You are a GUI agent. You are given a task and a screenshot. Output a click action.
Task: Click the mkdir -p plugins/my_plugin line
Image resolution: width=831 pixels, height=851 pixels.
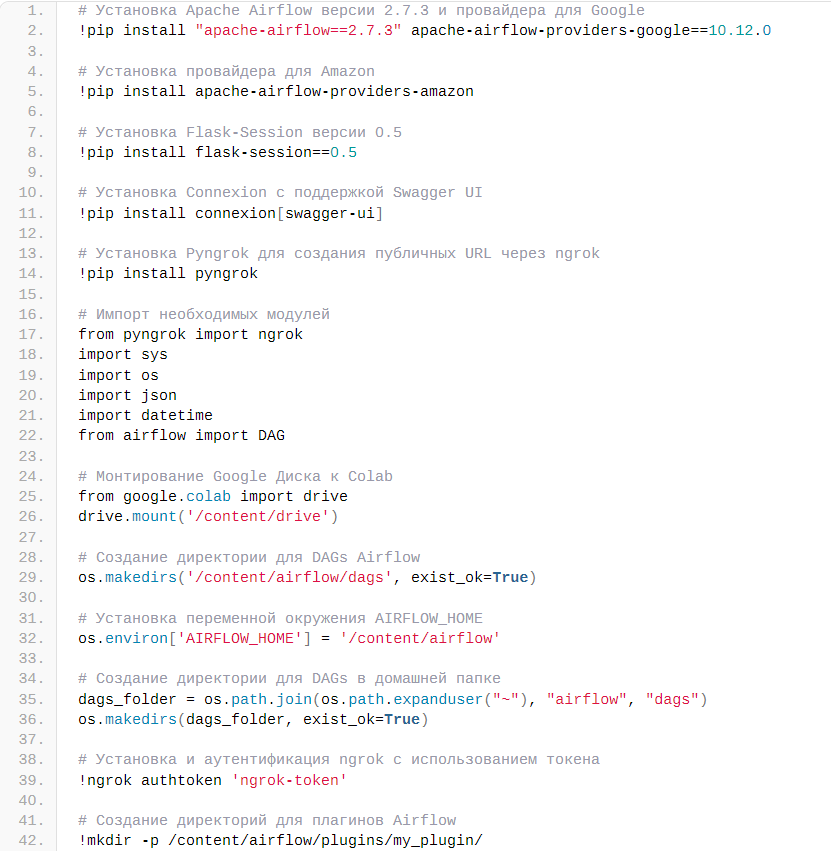[280, 841]
